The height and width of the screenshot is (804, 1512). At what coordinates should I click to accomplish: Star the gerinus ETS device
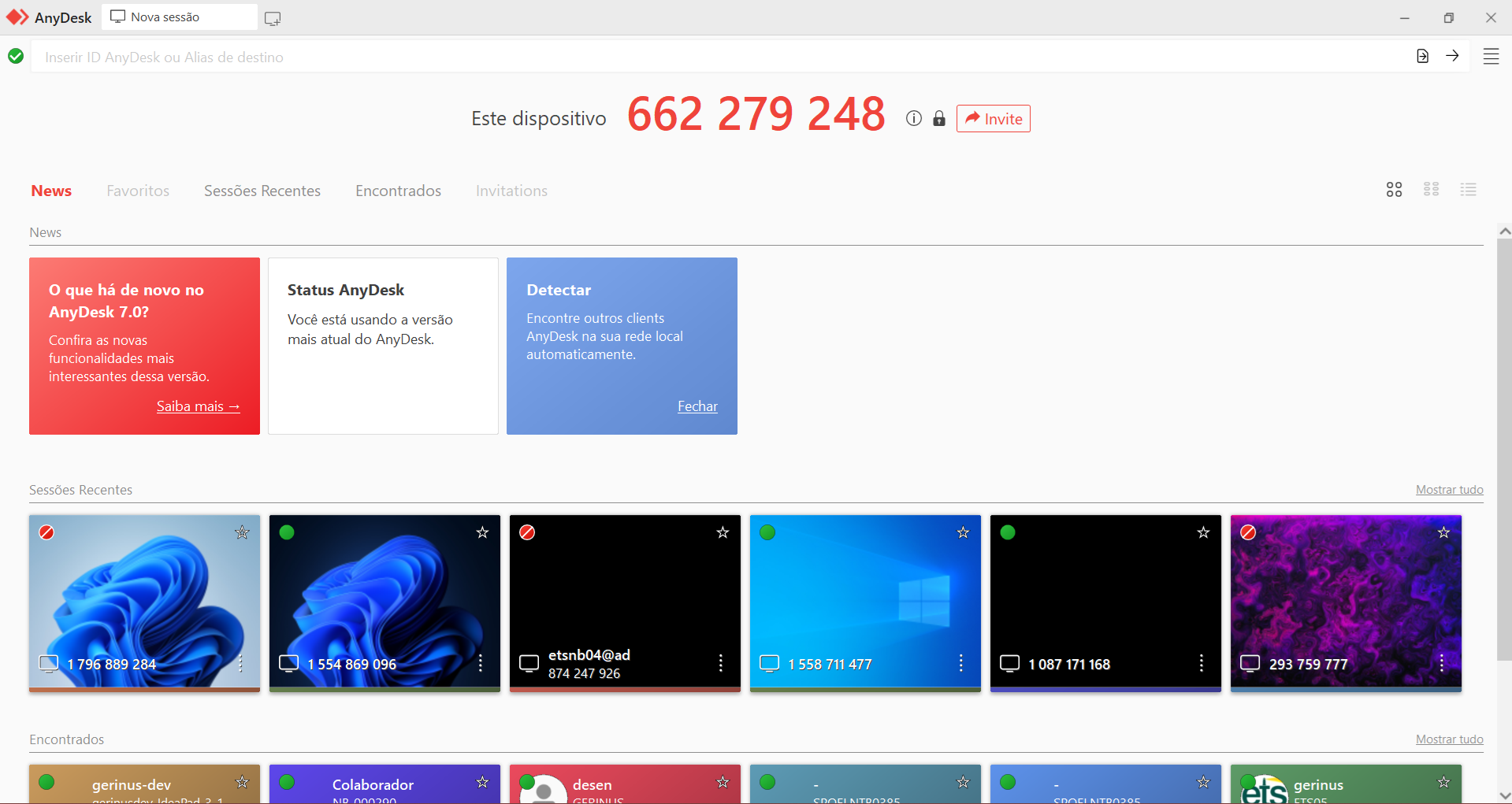pos(1443,782)
